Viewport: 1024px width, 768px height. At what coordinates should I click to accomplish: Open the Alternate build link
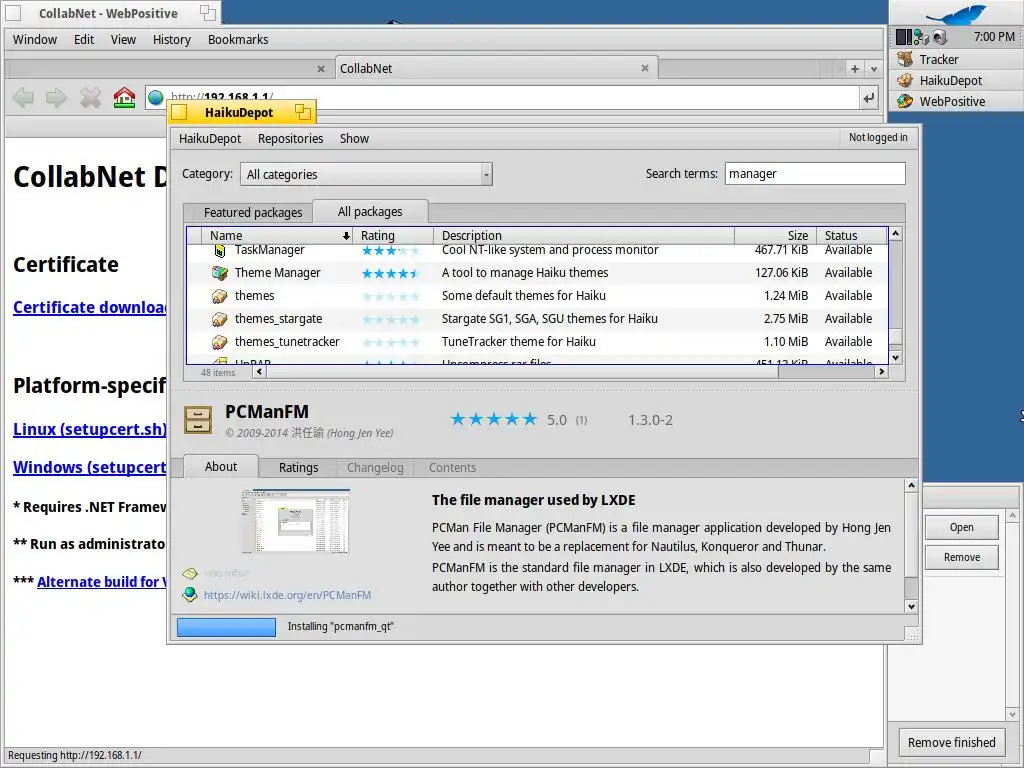tap(102, 581)
